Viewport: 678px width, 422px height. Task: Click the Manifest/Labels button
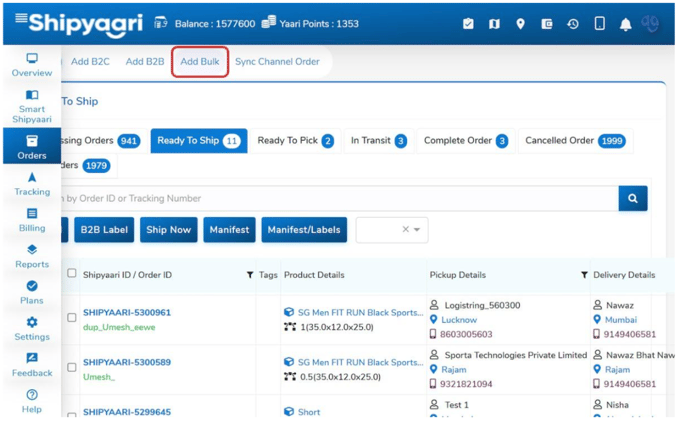click(304, 230)
